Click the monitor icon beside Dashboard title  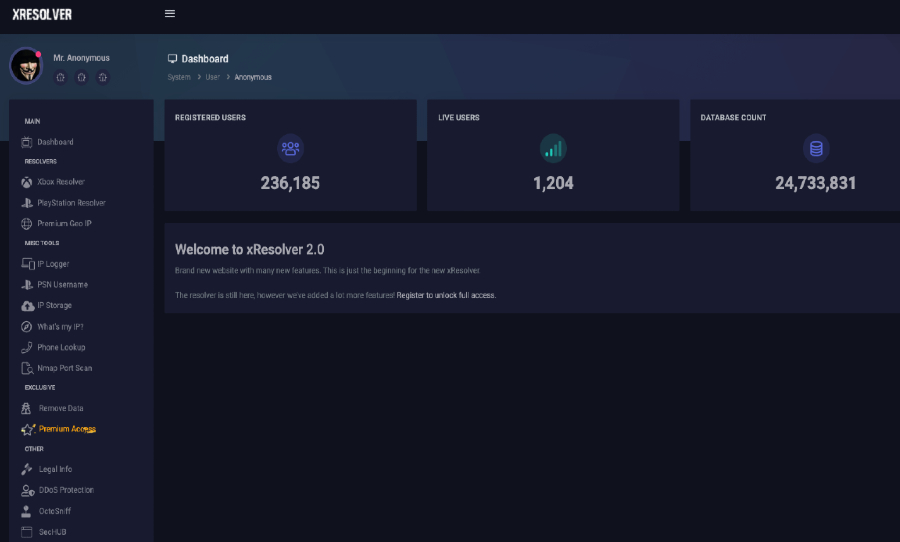172,59
